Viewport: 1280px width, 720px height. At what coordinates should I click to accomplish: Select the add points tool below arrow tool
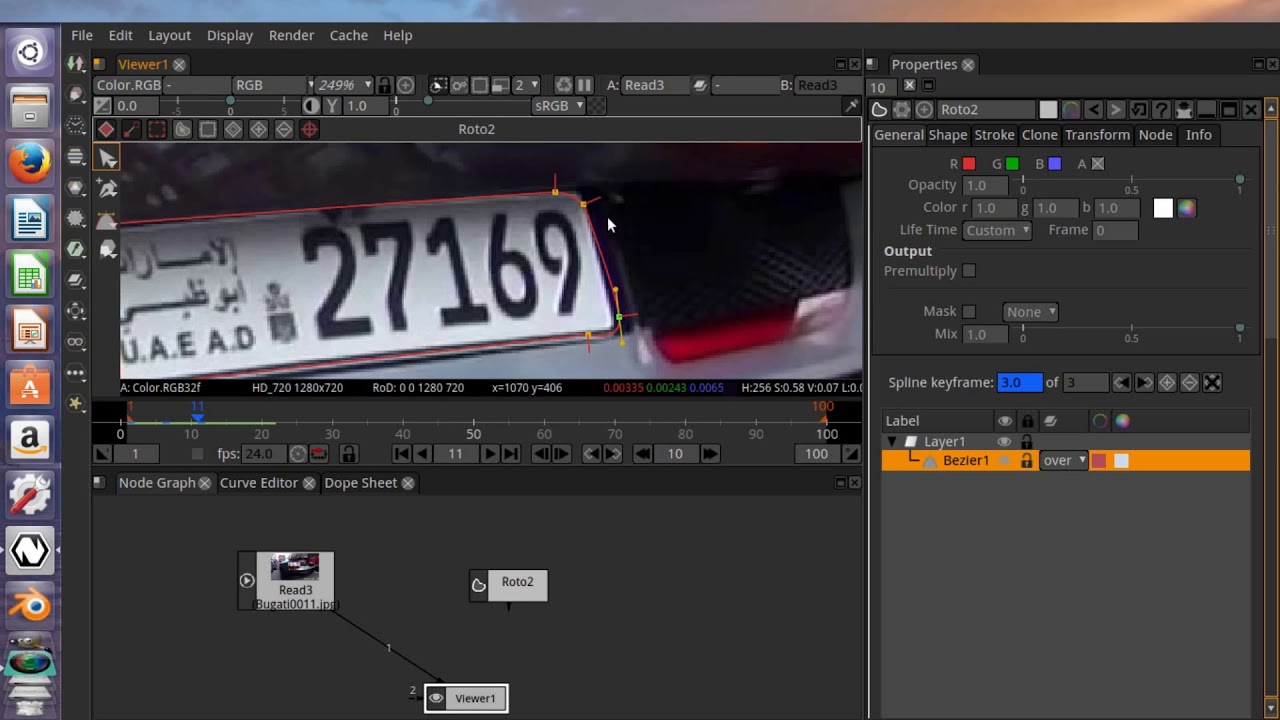click(107, 188)
